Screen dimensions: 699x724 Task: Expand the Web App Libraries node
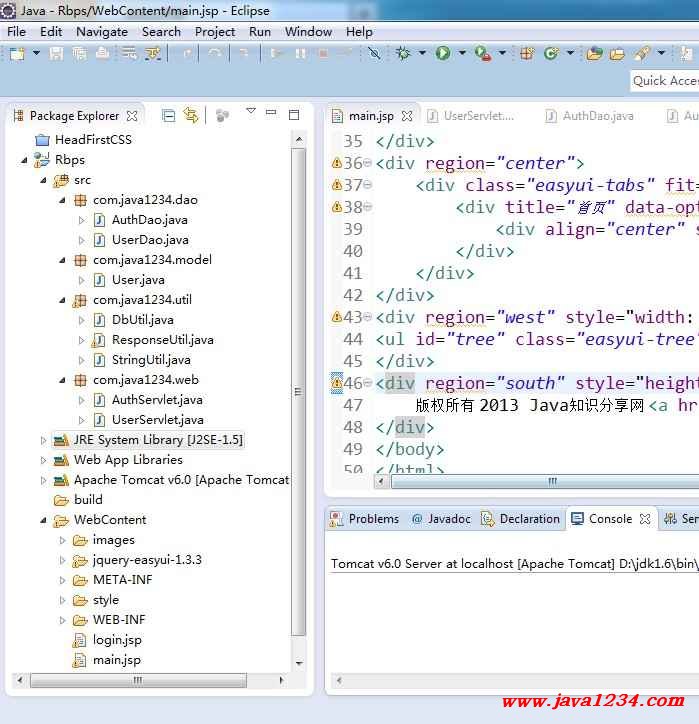tap(43, 460)
